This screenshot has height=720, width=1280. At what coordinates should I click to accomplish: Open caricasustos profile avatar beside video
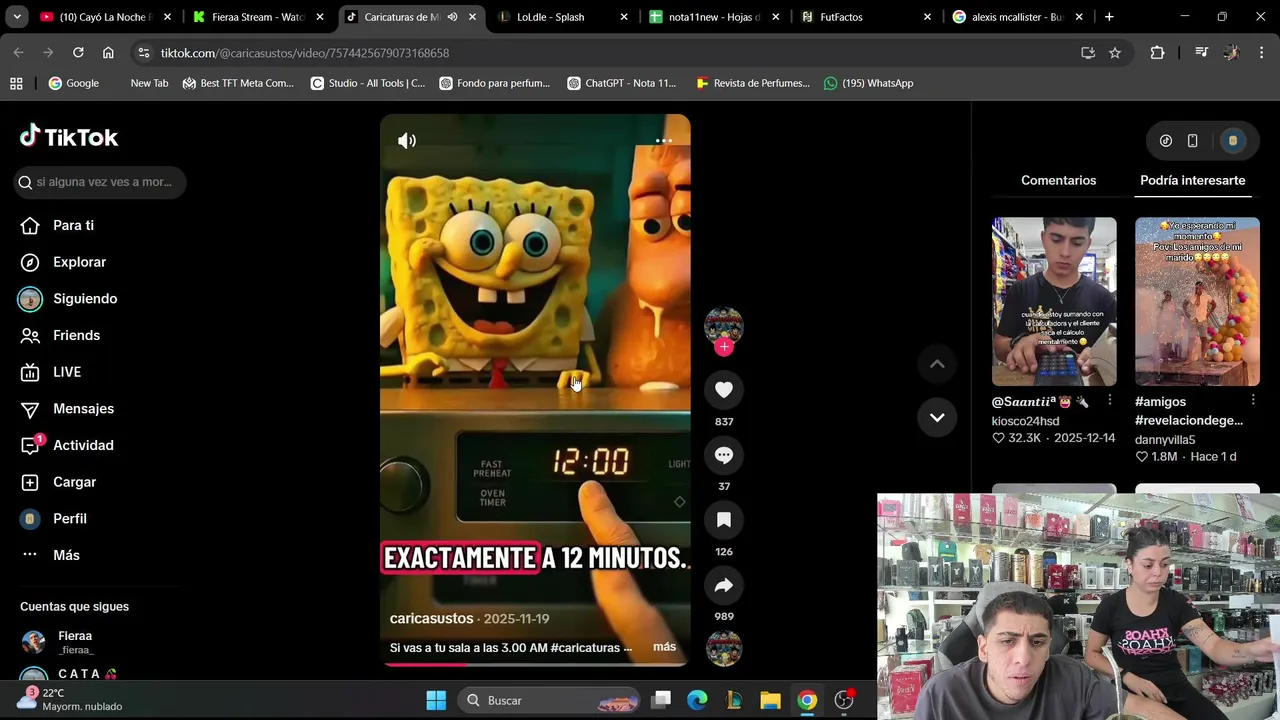click(724, 325)
